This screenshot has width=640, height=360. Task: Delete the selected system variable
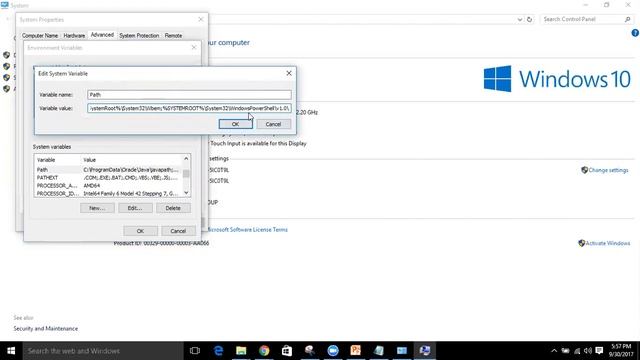point(173,208)
